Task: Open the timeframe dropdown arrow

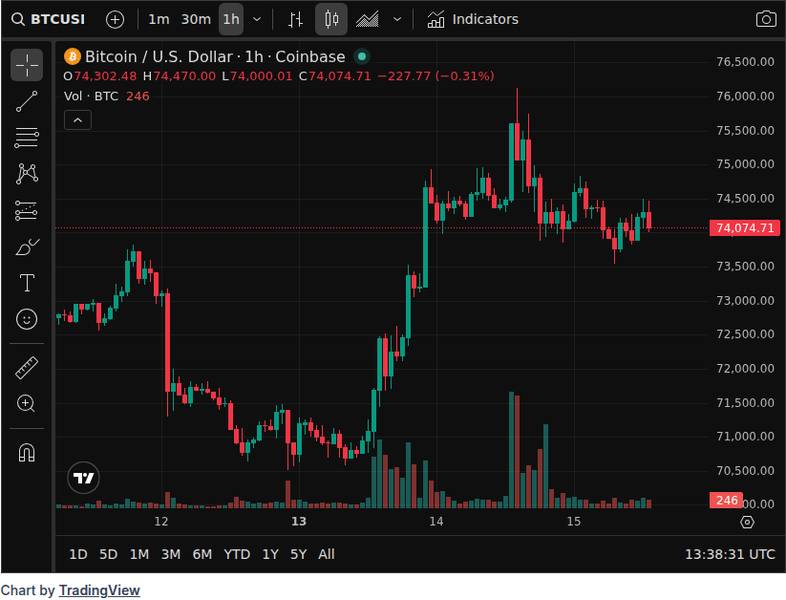Action: 257,20
